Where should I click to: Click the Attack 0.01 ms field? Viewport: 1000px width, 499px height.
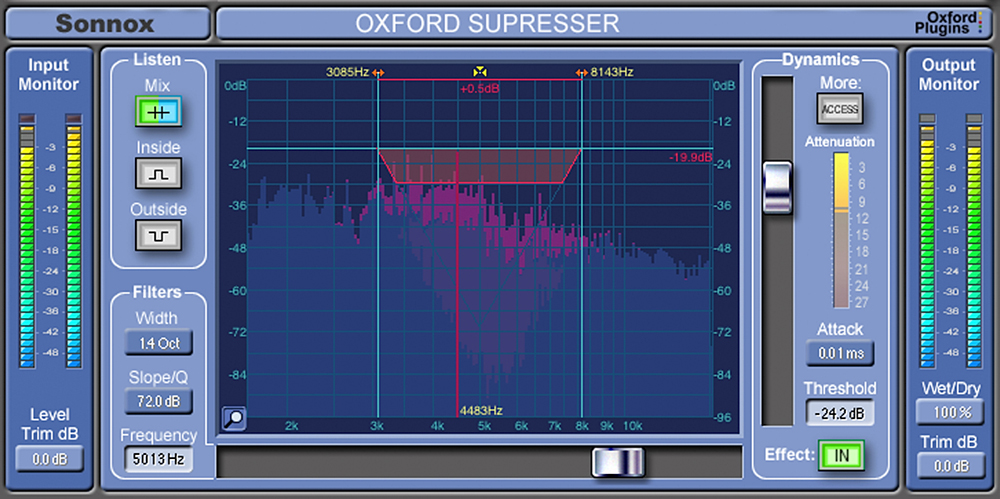click(x=840, y=354)
